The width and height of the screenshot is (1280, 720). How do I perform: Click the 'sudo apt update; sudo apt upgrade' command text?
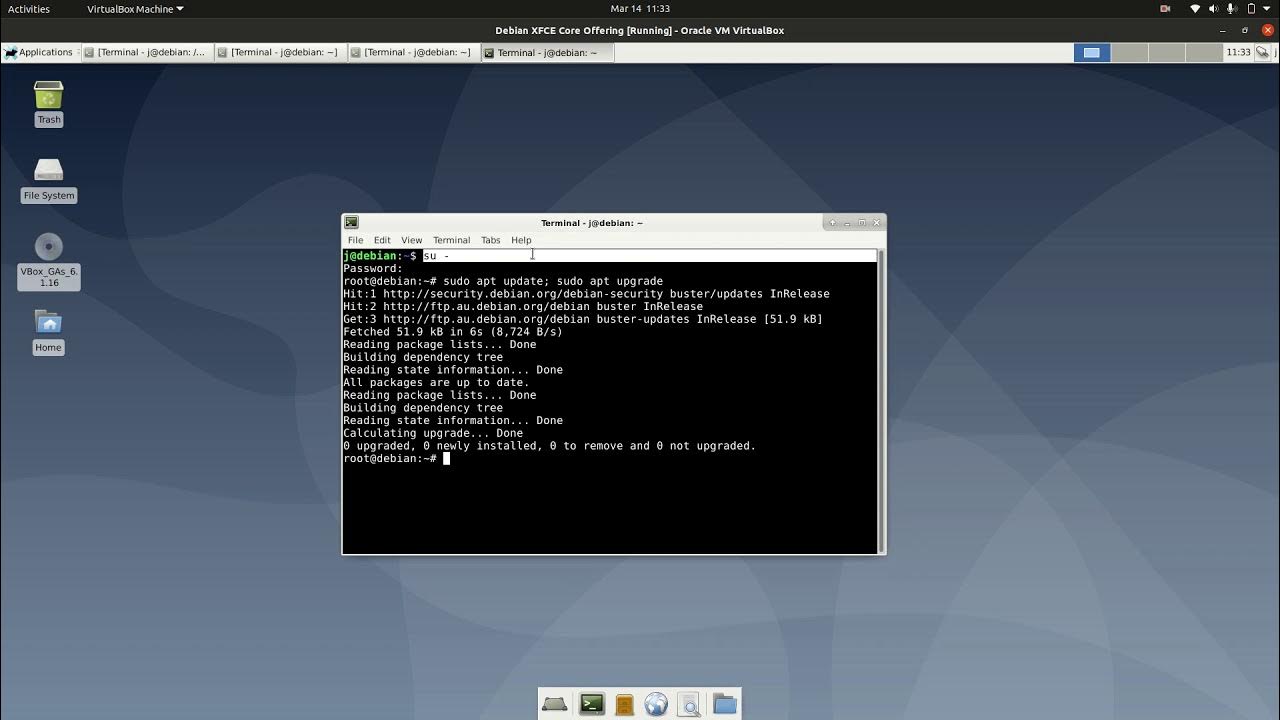point(553,281)
